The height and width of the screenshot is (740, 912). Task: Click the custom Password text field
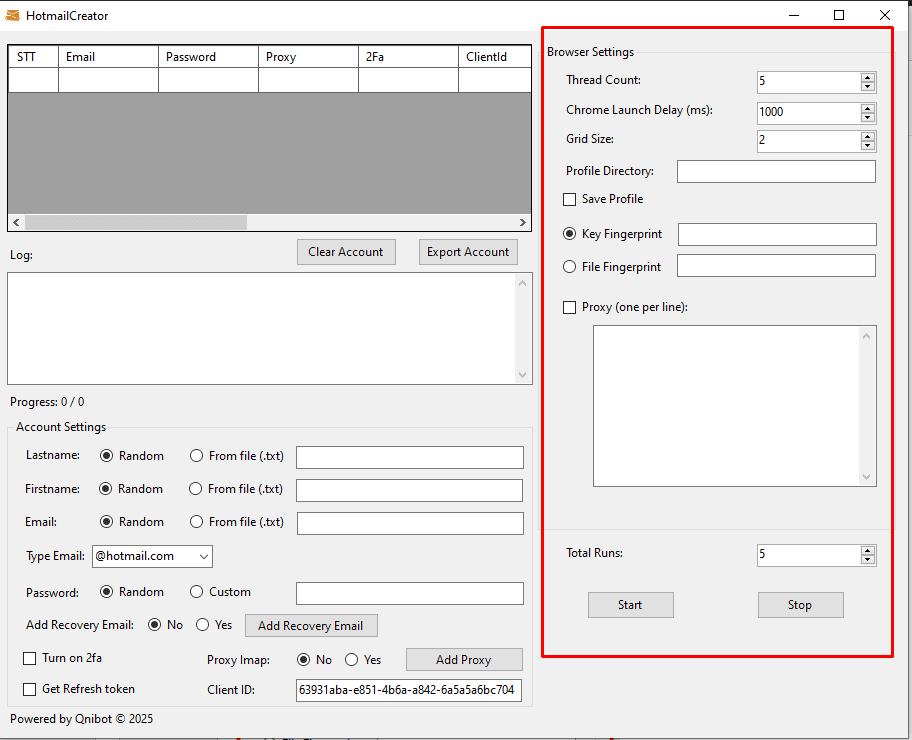(x=410, y=593)
